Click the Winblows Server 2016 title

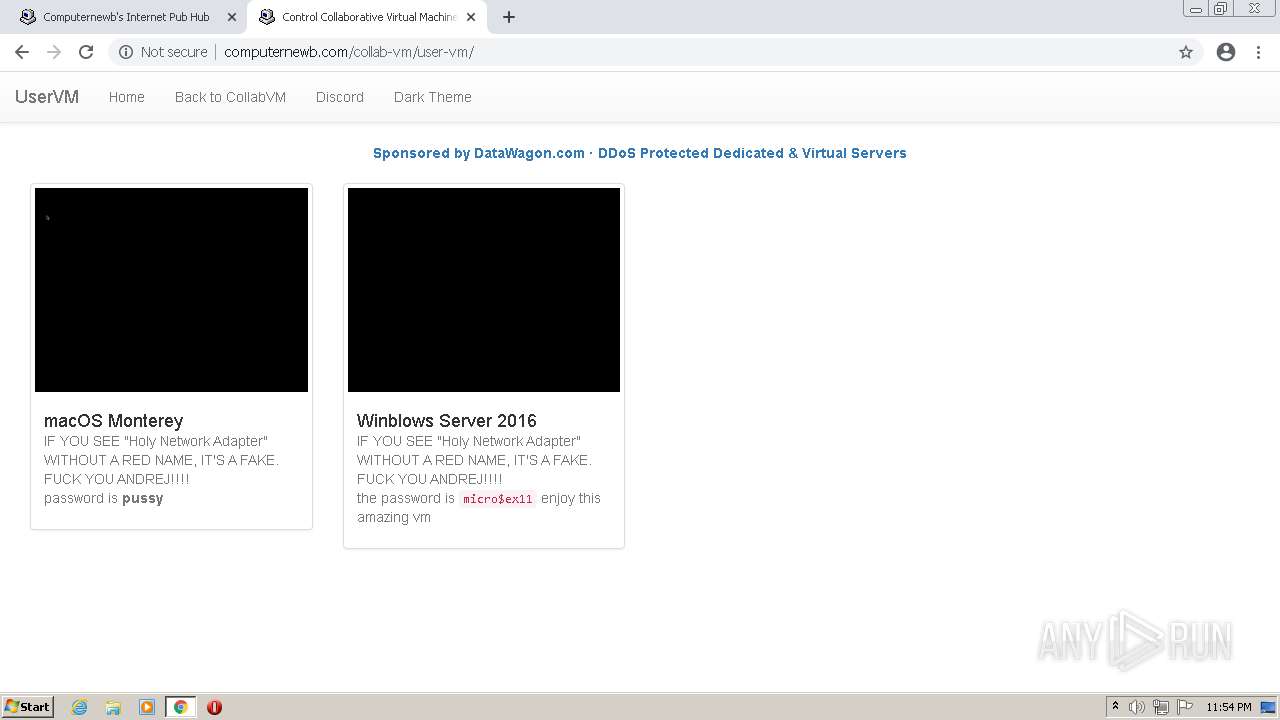tap(447, 421)
